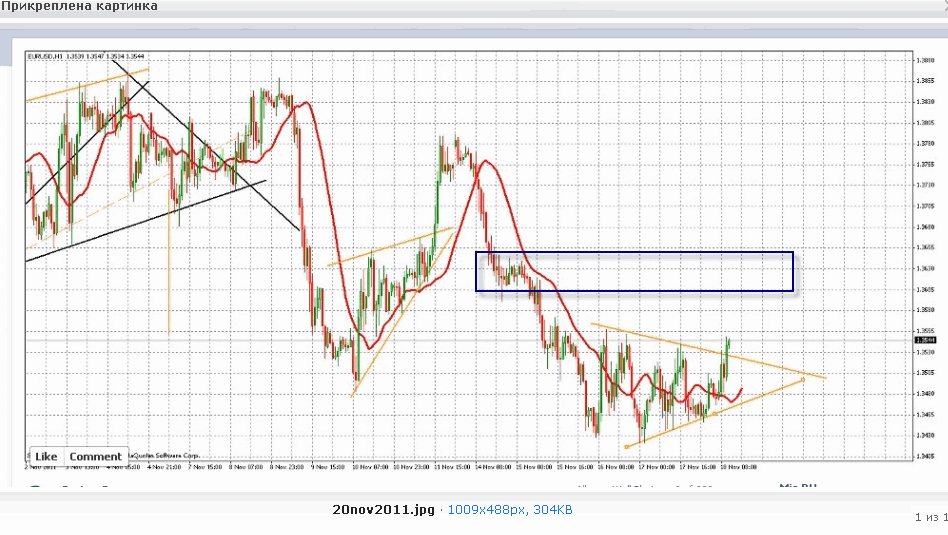Click the blue rectangle zone on the chart

(x=634, y=271)
